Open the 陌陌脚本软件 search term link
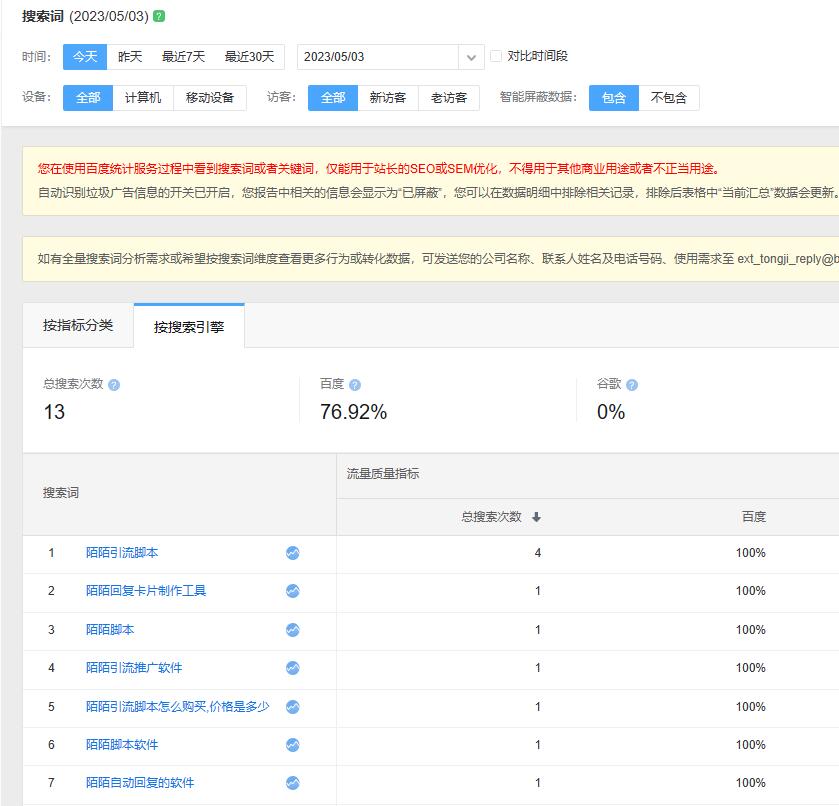Viewport: 839px width, 806px height. point(122,745)
